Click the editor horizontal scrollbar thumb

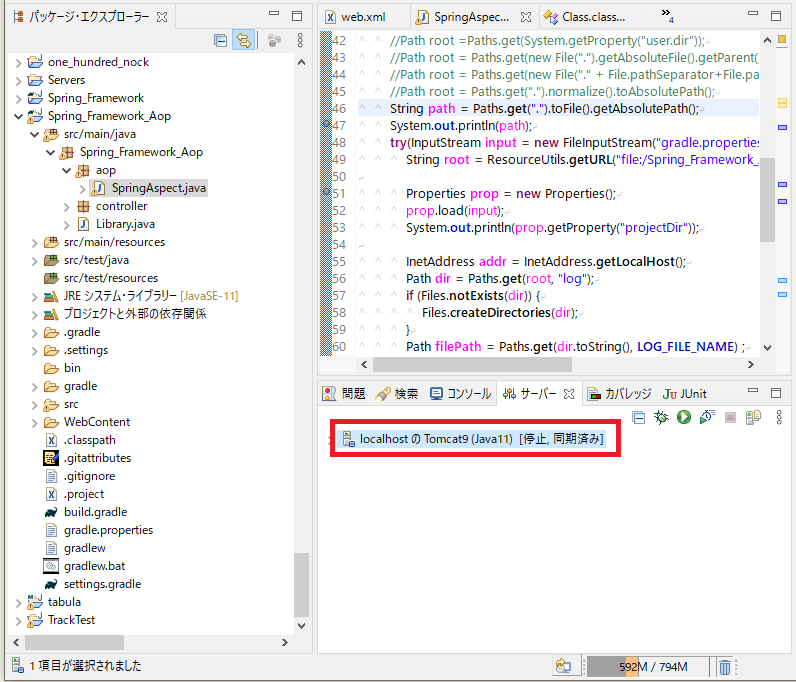pyautogui.click(x=472, y=365)
